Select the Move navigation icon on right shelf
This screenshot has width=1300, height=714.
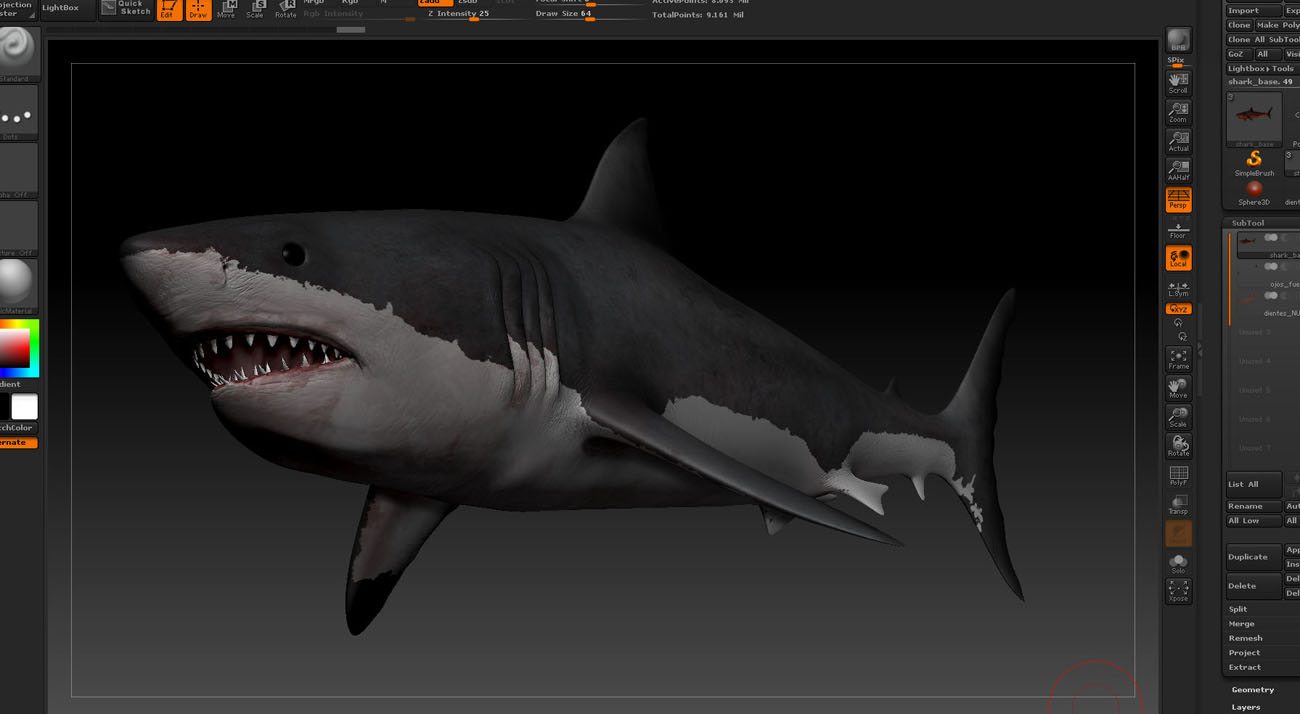click(1178, 388)
